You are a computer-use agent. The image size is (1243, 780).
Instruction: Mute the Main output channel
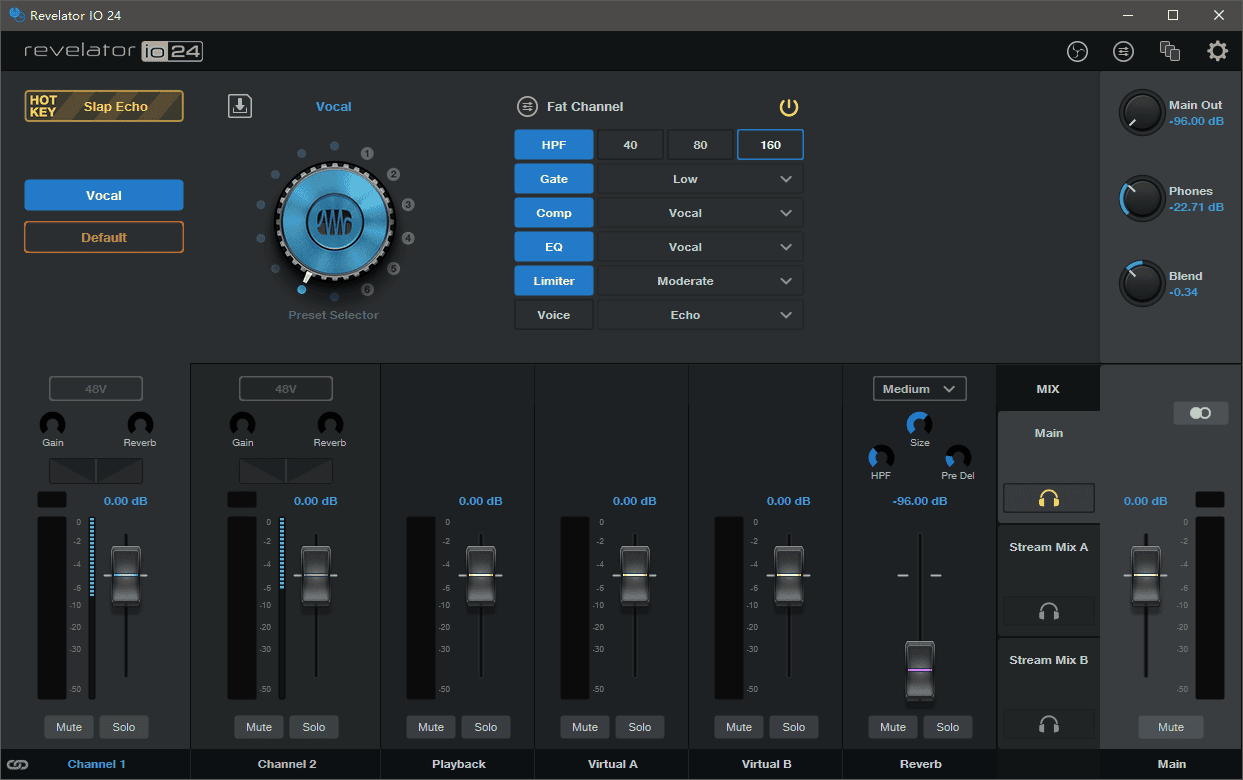tap(1171, 727)
